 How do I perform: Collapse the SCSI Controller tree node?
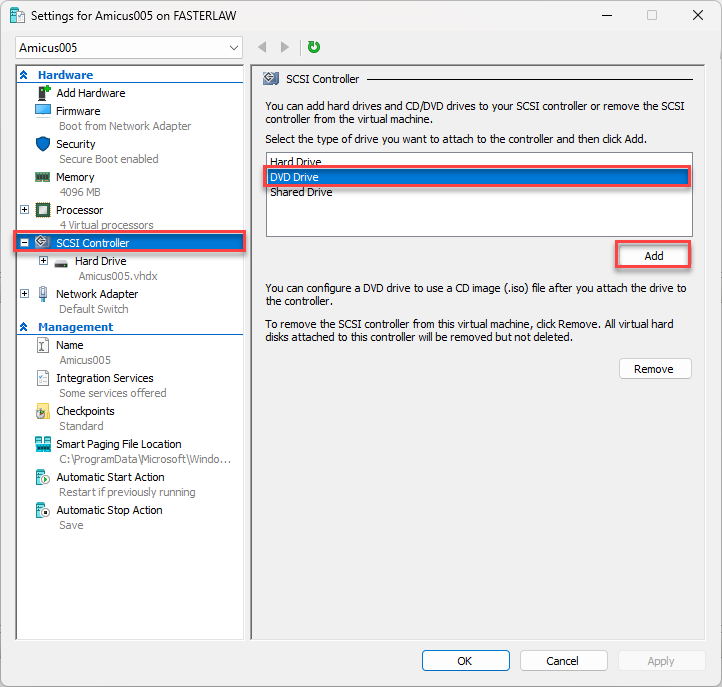click(24, 243)
